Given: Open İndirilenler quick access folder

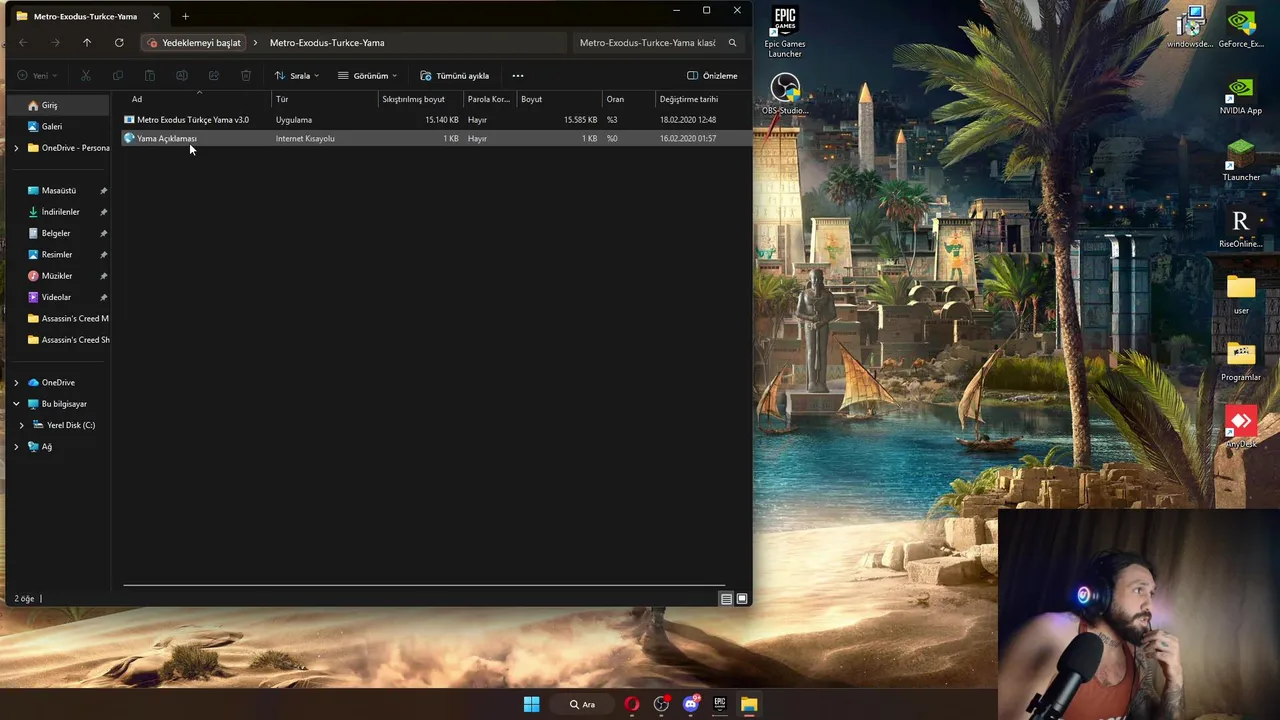Looking at the screenshot, I should tap(59, 212).
